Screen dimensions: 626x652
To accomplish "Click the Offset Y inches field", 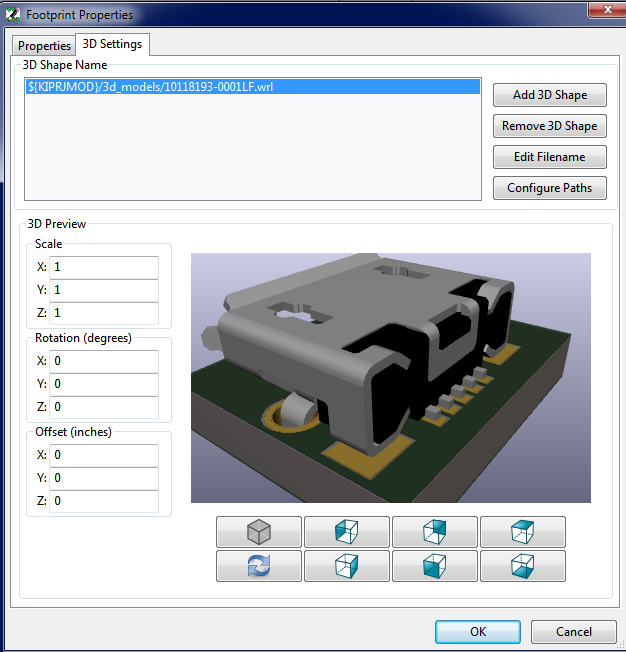I will point(104,477).
